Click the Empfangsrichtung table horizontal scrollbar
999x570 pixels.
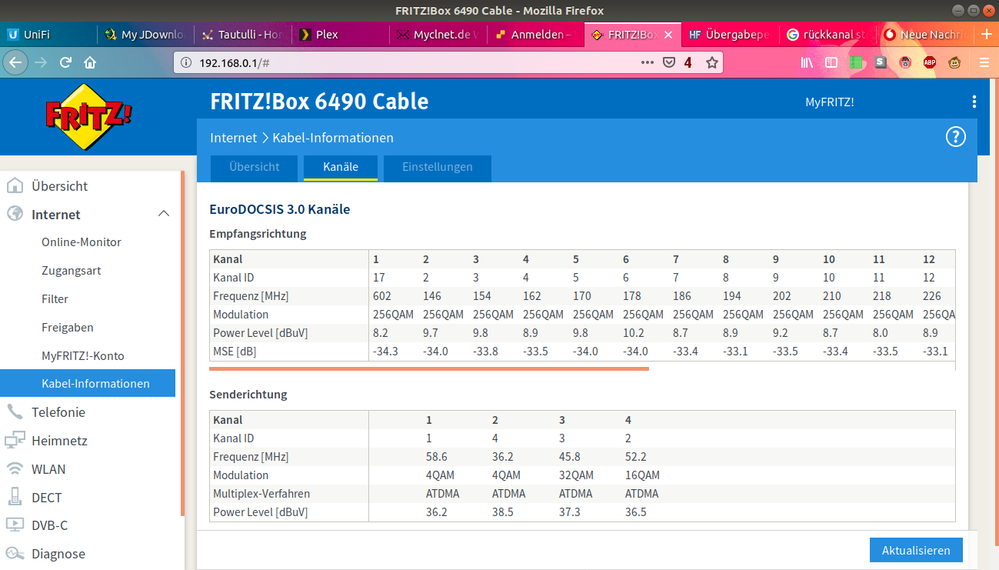429,368
